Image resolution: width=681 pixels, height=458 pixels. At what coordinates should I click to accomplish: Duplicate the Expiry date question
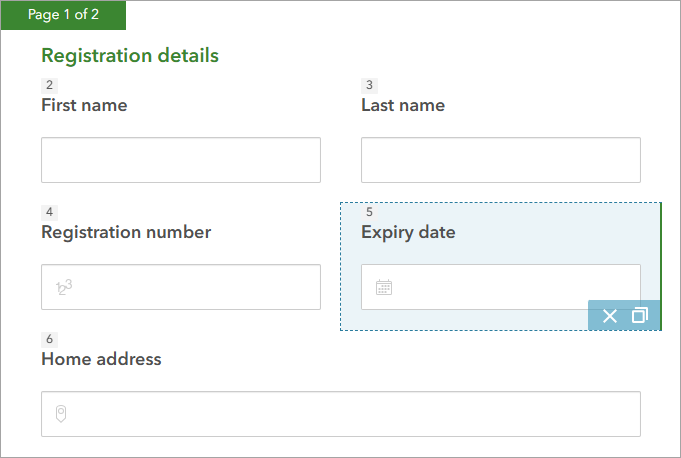[640, 316]
